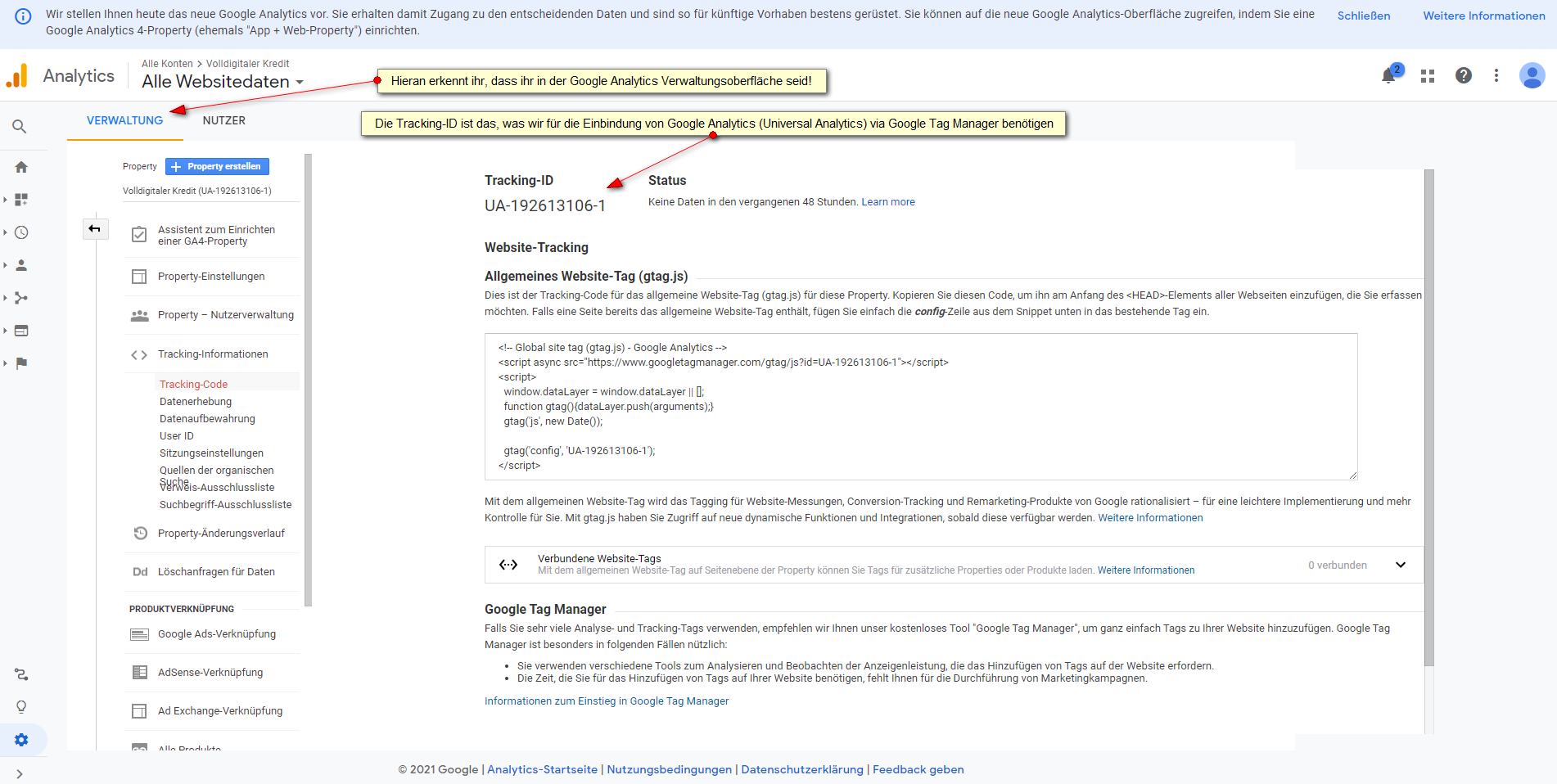
Task: Click the back arrow button in property column
Action: coord(95,228)
